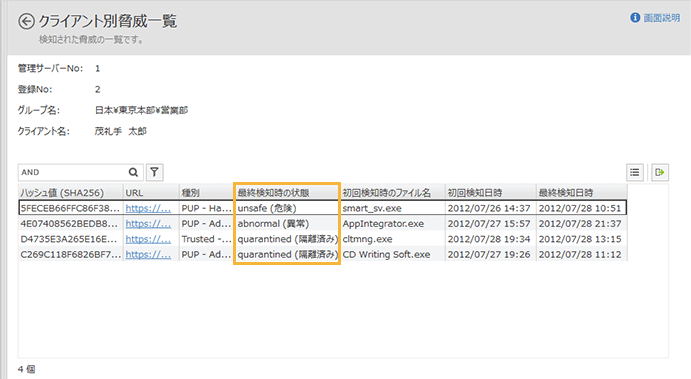This screenshot has height=379, width=691.
Task: Select the AppIntegrator.exe file name
Action: (383, 224)
